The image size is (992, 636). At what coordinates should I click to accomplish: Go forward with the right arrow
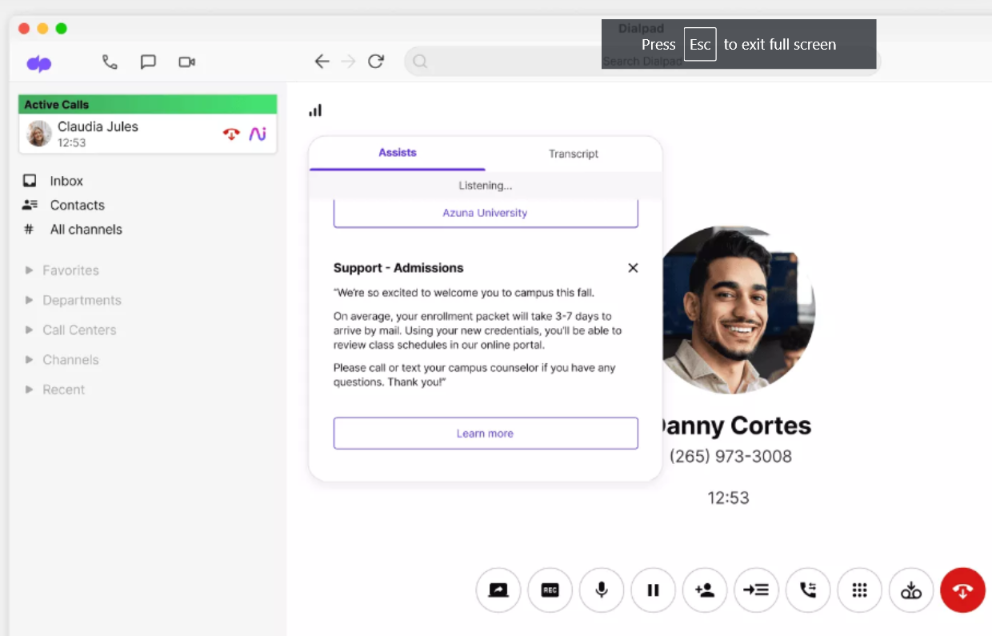348,61
